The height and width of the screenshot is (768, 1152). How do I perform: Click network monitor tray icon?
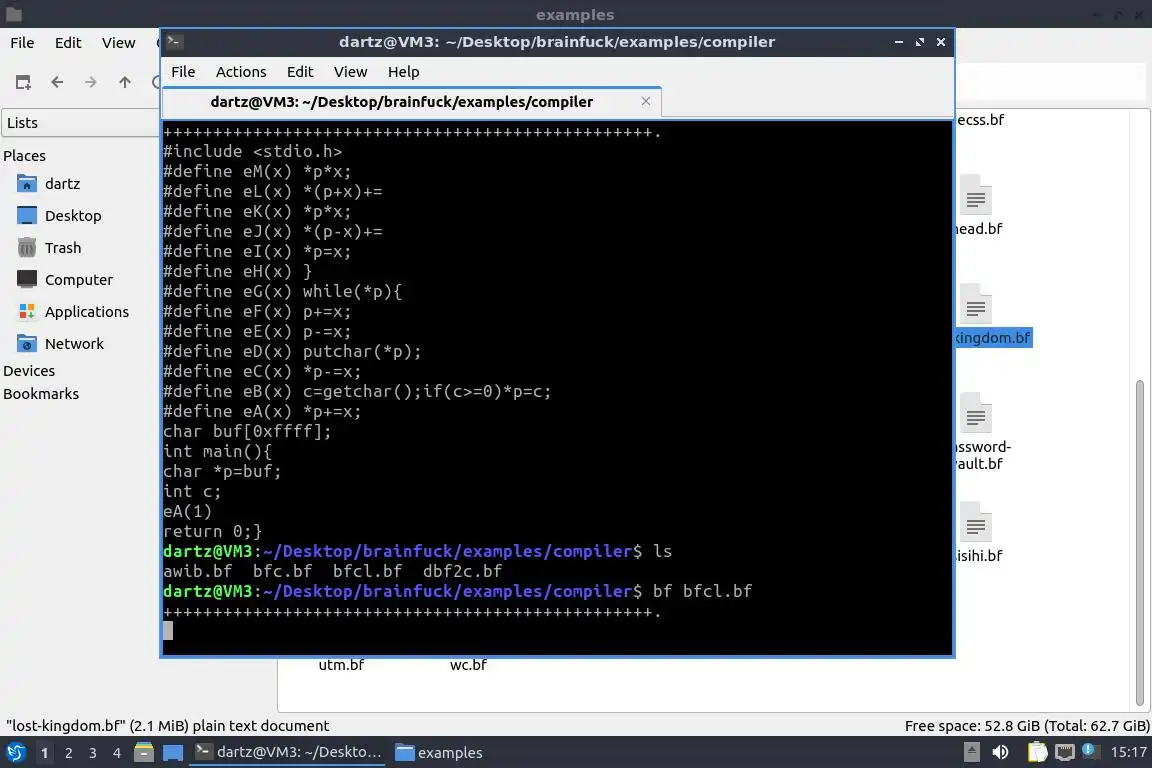click(1065, 753)
